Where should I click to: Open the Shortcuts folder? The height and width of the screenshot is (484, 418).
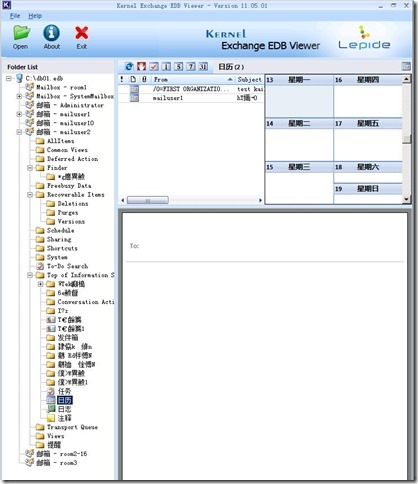click(62, 248)
